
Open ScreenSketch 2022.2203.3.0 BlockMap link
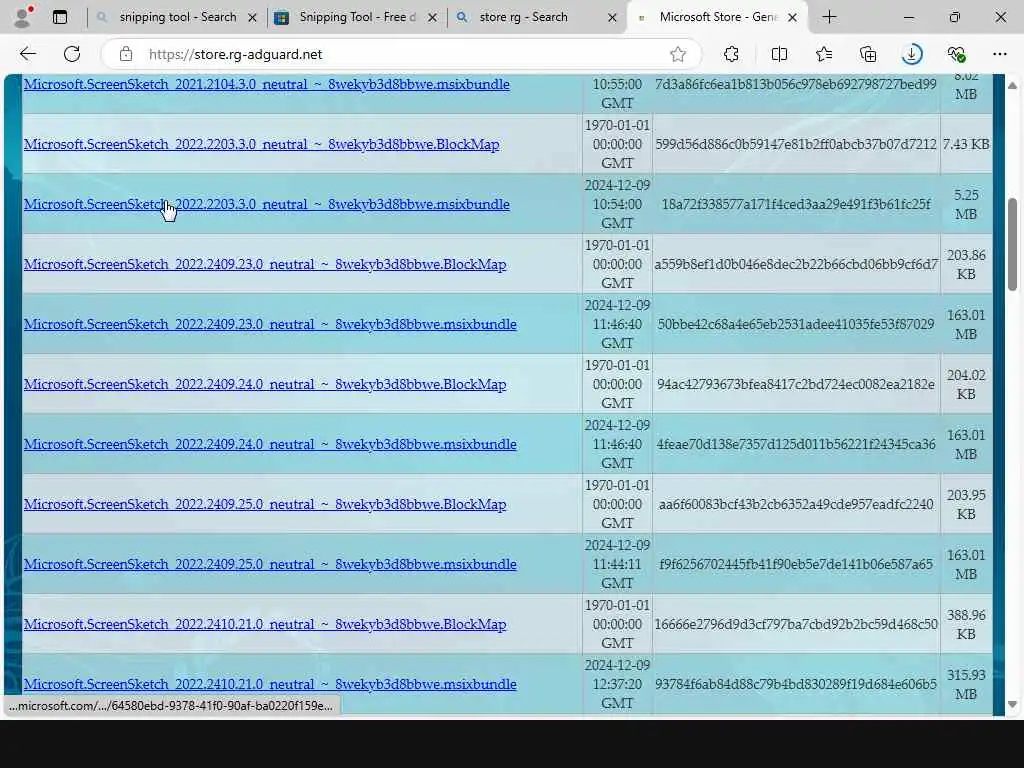click(261, 144)
